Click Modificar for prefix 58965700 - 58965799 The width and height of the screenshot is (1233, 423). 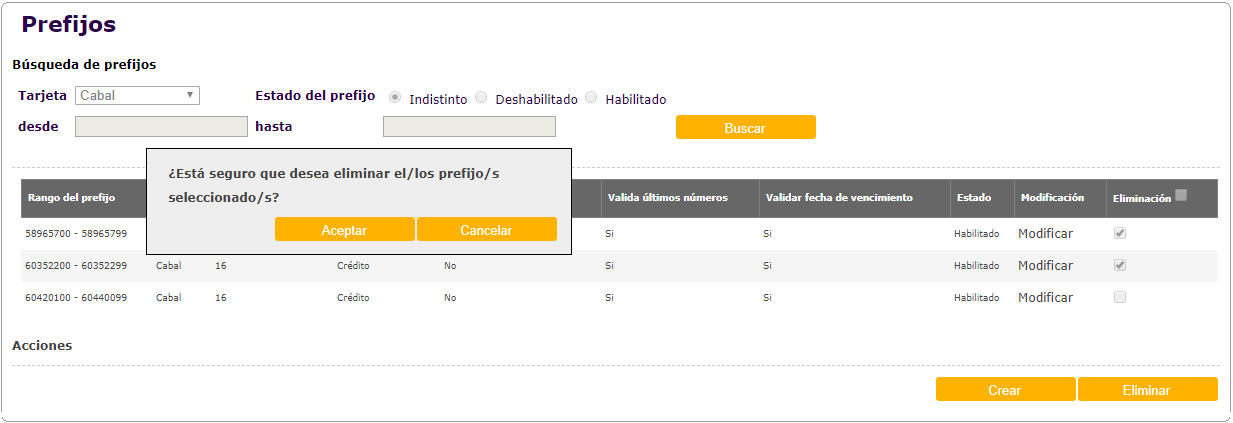click(x=1045, y=234)
